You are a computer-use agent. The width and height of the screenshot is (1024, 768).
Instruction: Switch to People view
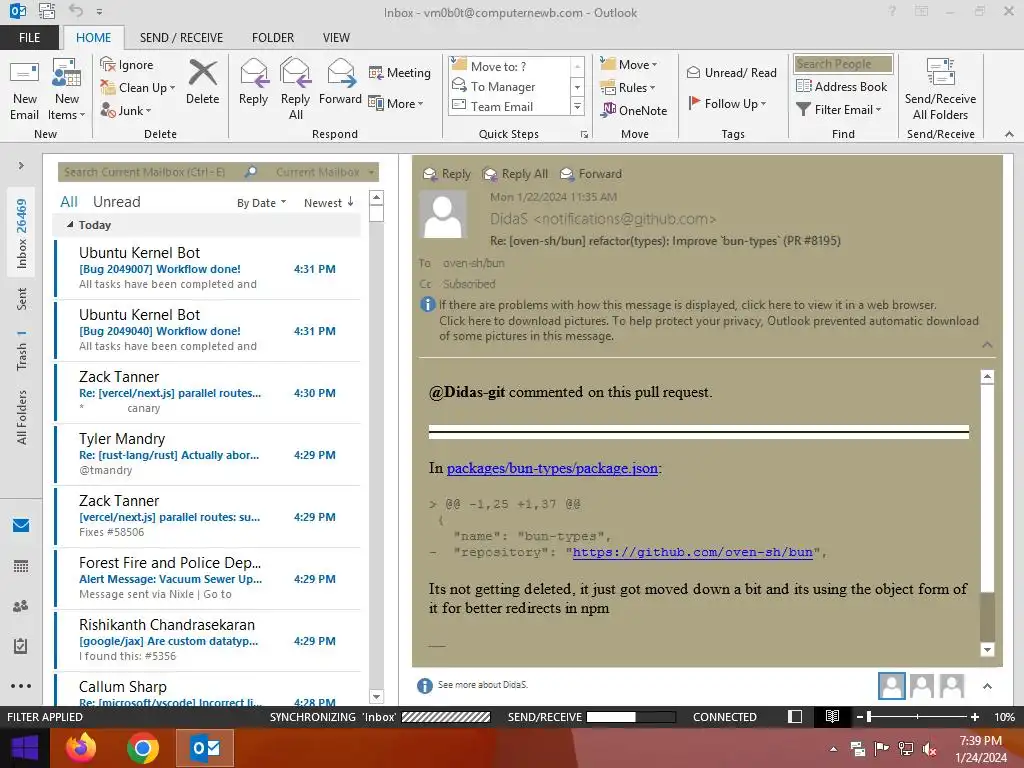point(21,606)
